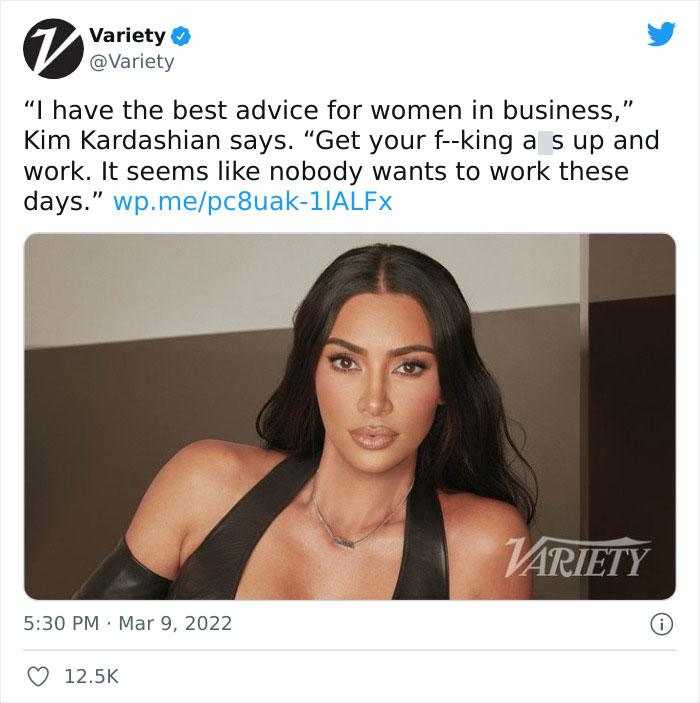
Task: Click the Variety display name
Action: pyautogui.click(x=127, y=35)
